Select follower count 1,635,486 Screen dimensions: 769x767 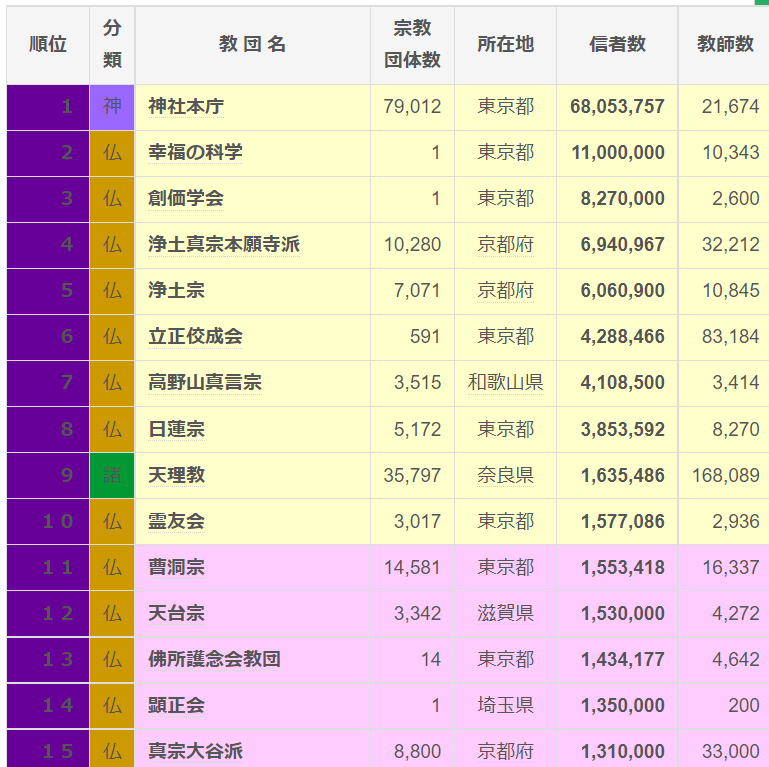[623, 475]
